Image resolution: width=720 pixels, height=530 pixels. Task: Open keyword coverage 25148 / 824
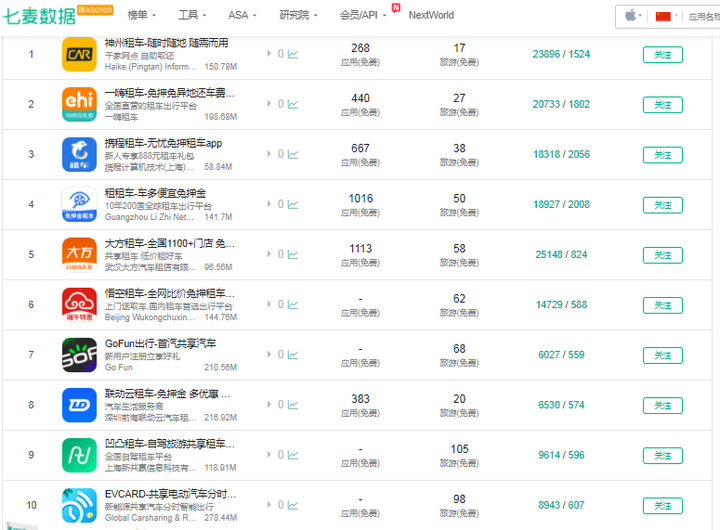[x=561, y=254]
